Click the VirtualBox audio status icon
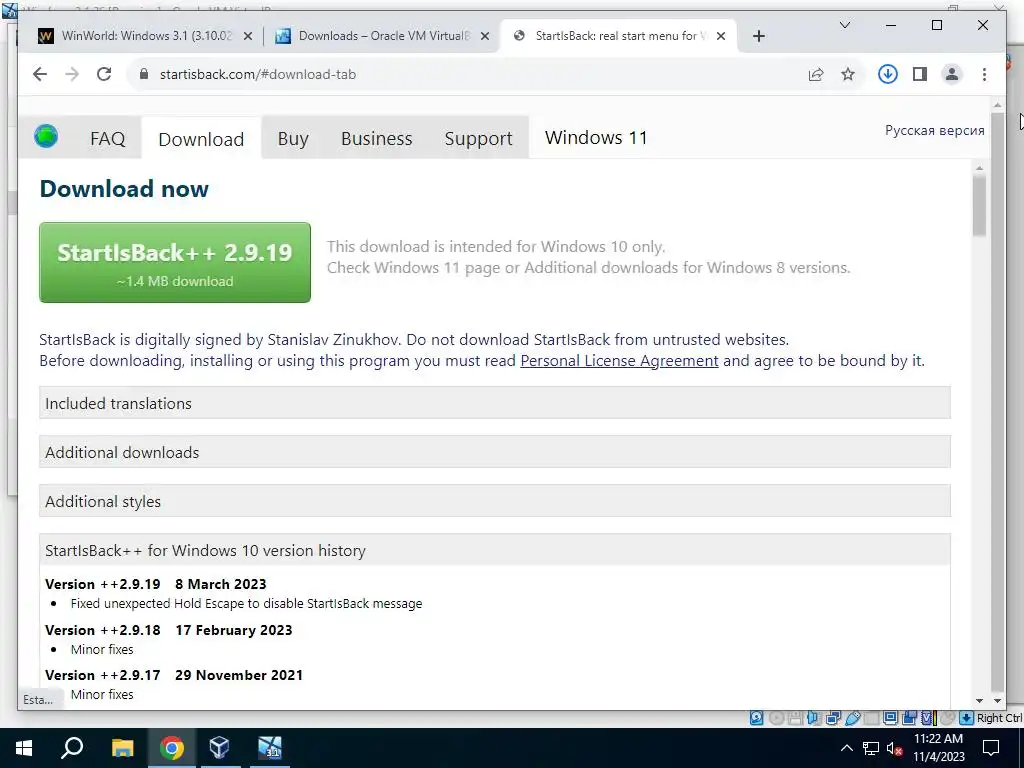The width and height of the screenshot is (1024, 768). point(813,718)
